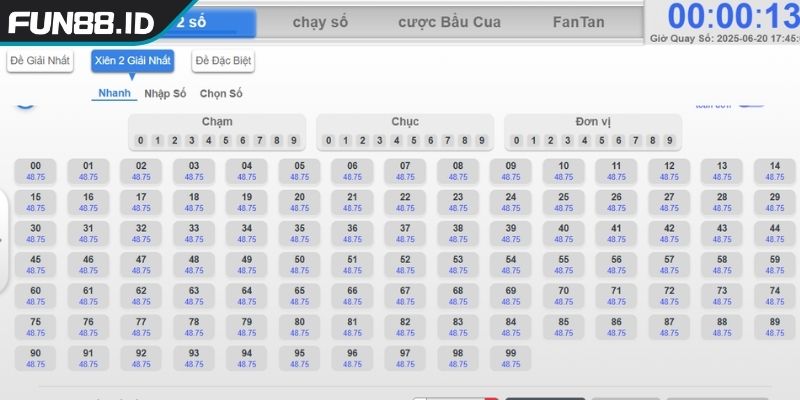Switch to Nhập Số entry mode

tap(165, 93)
